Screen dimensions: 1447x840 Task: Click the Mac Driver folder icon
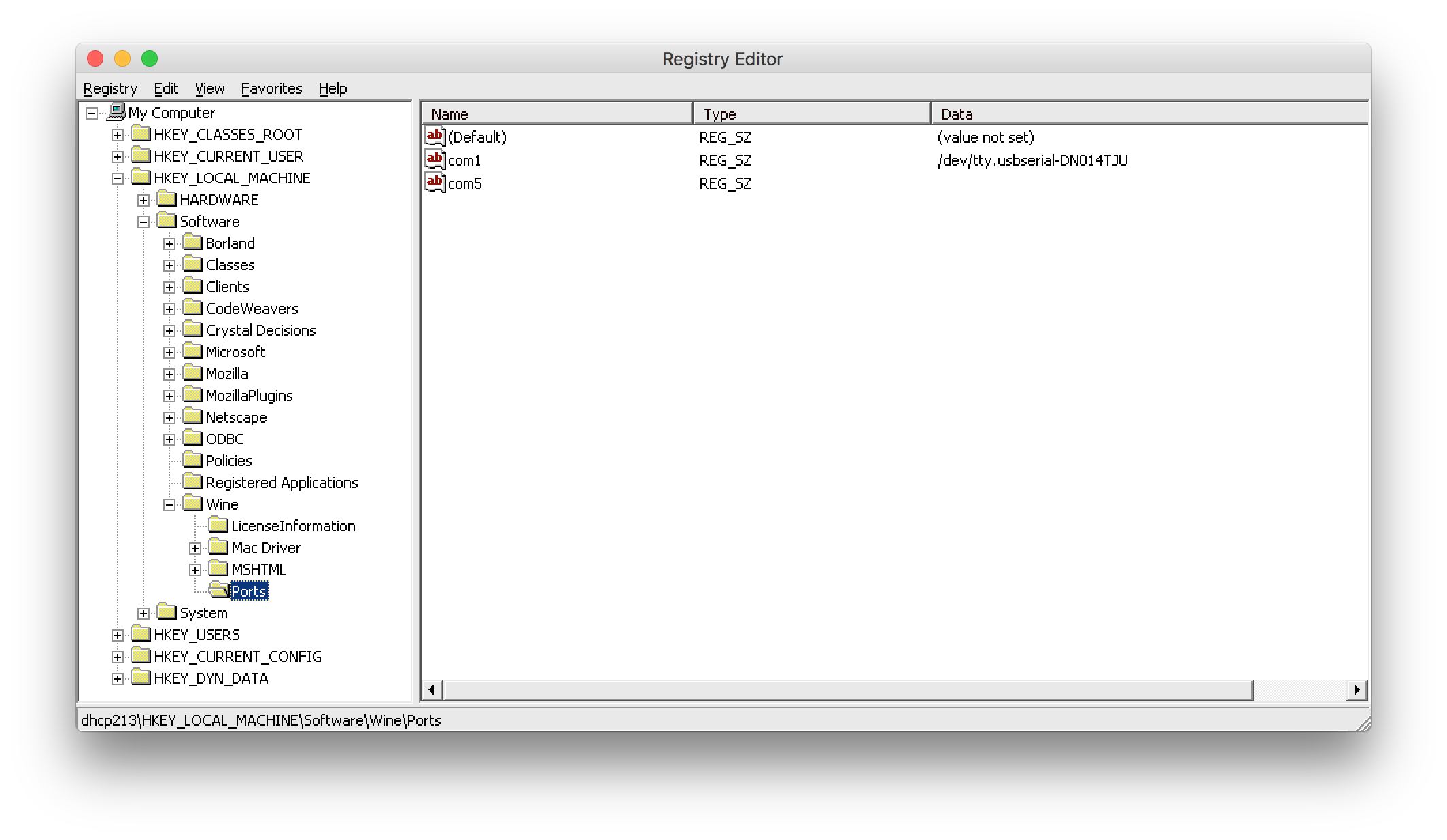tap(218, 547)
